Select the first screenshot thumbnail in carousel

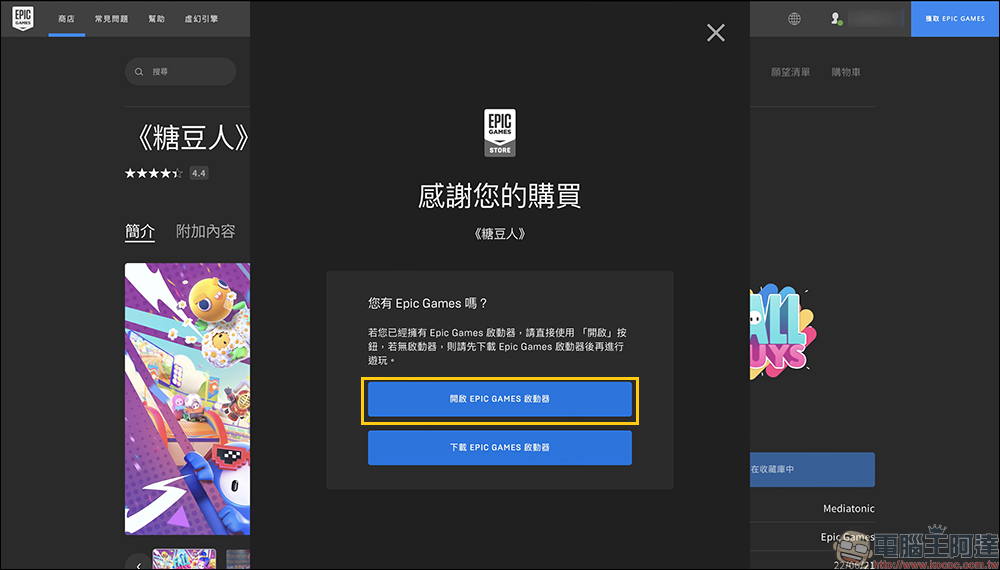point(184,559)
